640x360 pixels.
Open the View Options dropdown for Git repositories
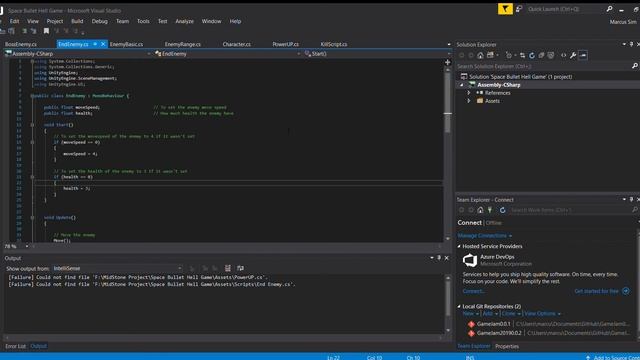coord(542,314)
